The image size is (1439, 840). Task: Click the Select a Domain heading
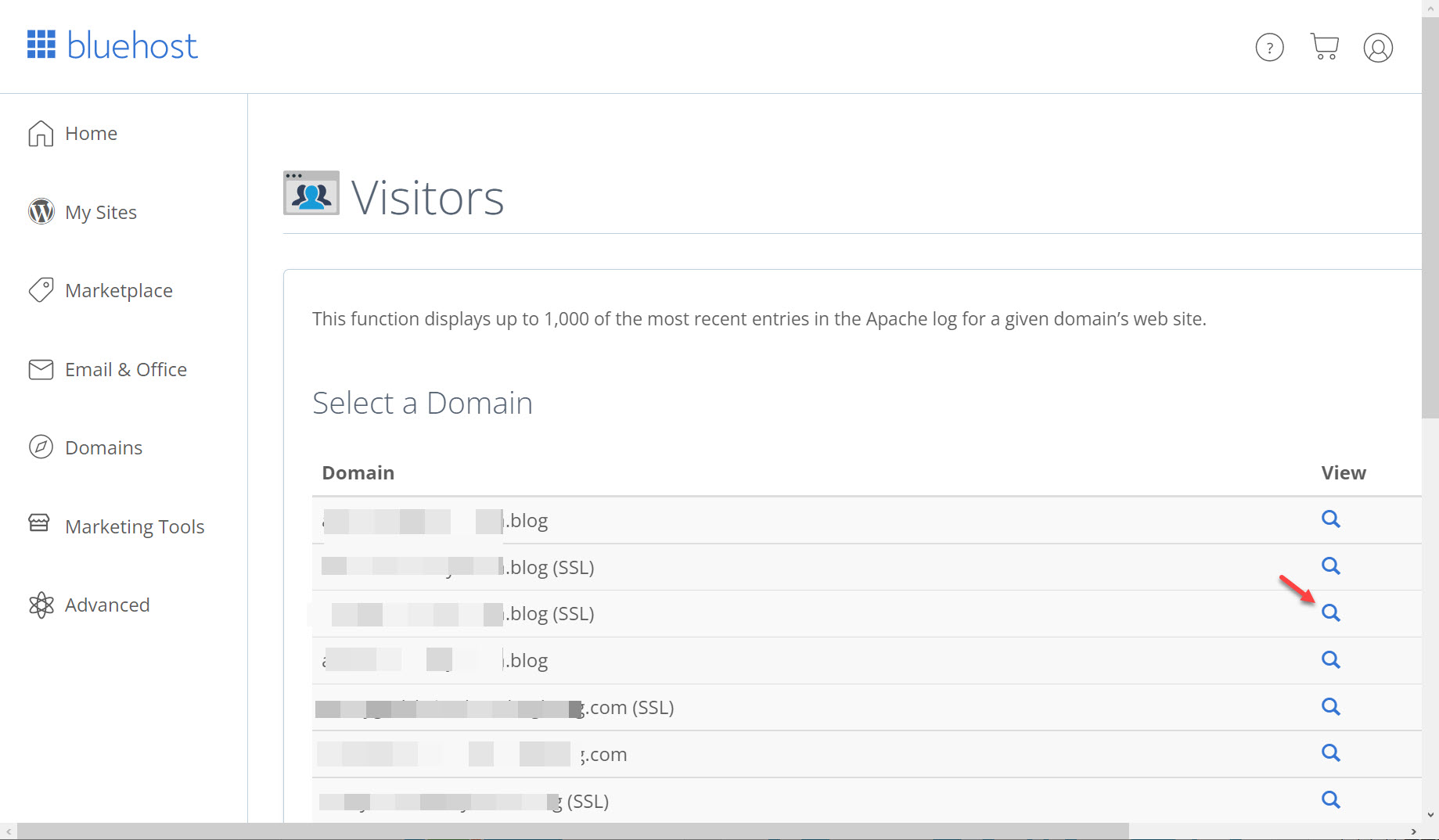[423, 404]
